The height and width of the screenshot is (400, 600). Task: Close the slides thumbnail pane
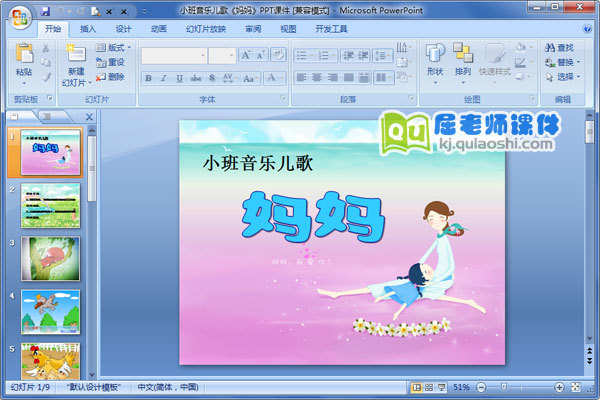89,117
